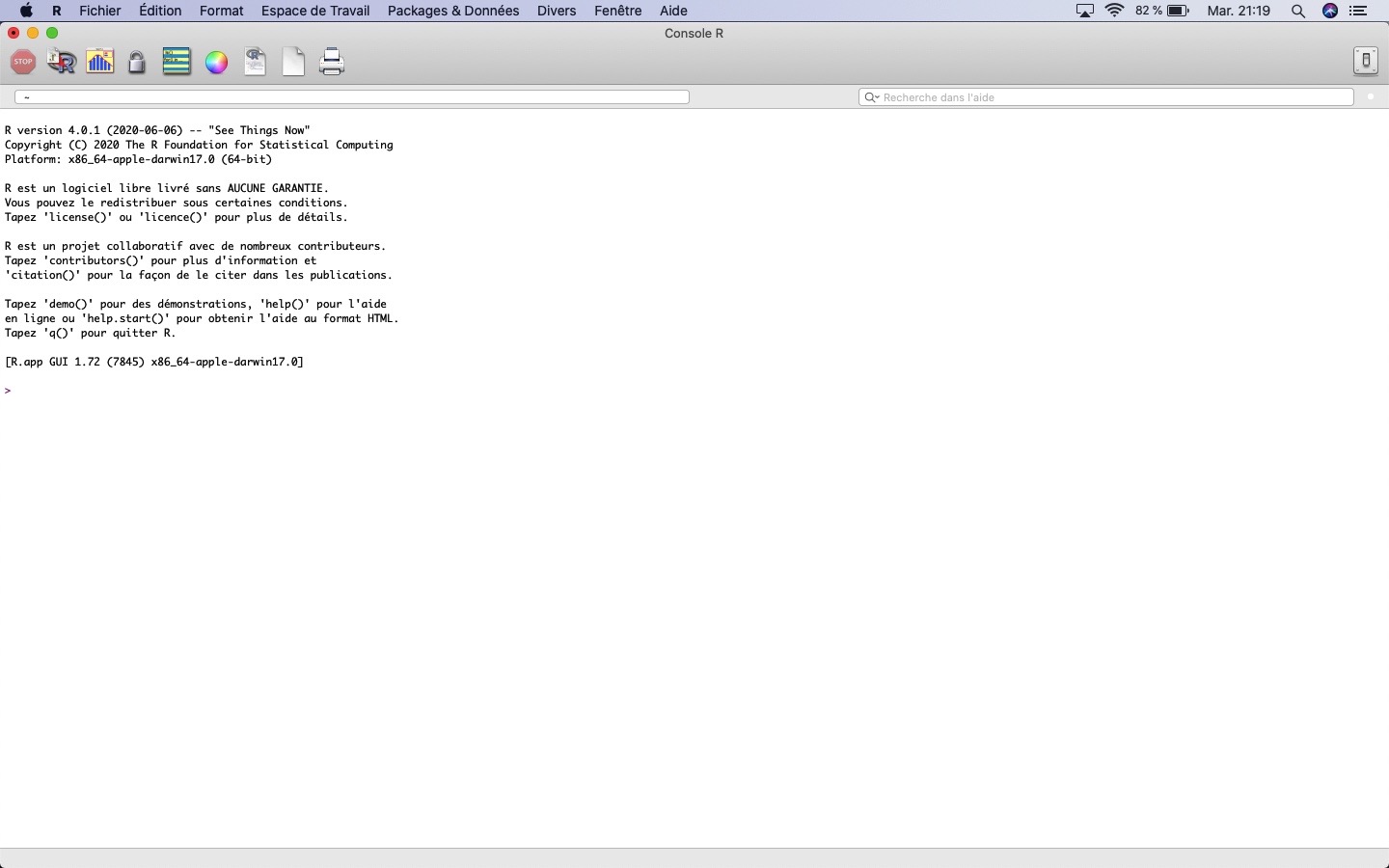Click the R.app GUI 1.72 line
Screen dimensions: 1389x868
click(154, 362)
